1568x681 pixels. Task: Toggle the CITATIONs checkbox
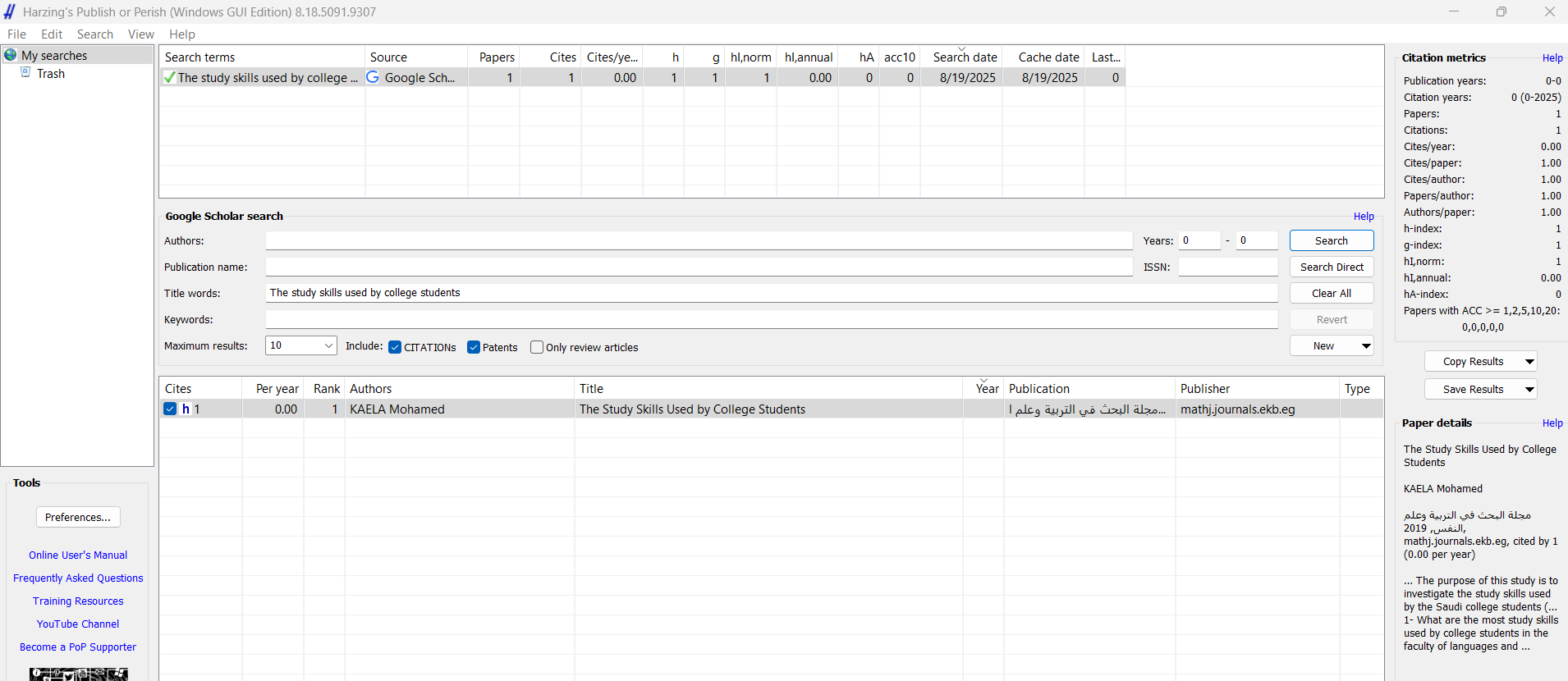(395, 347)
